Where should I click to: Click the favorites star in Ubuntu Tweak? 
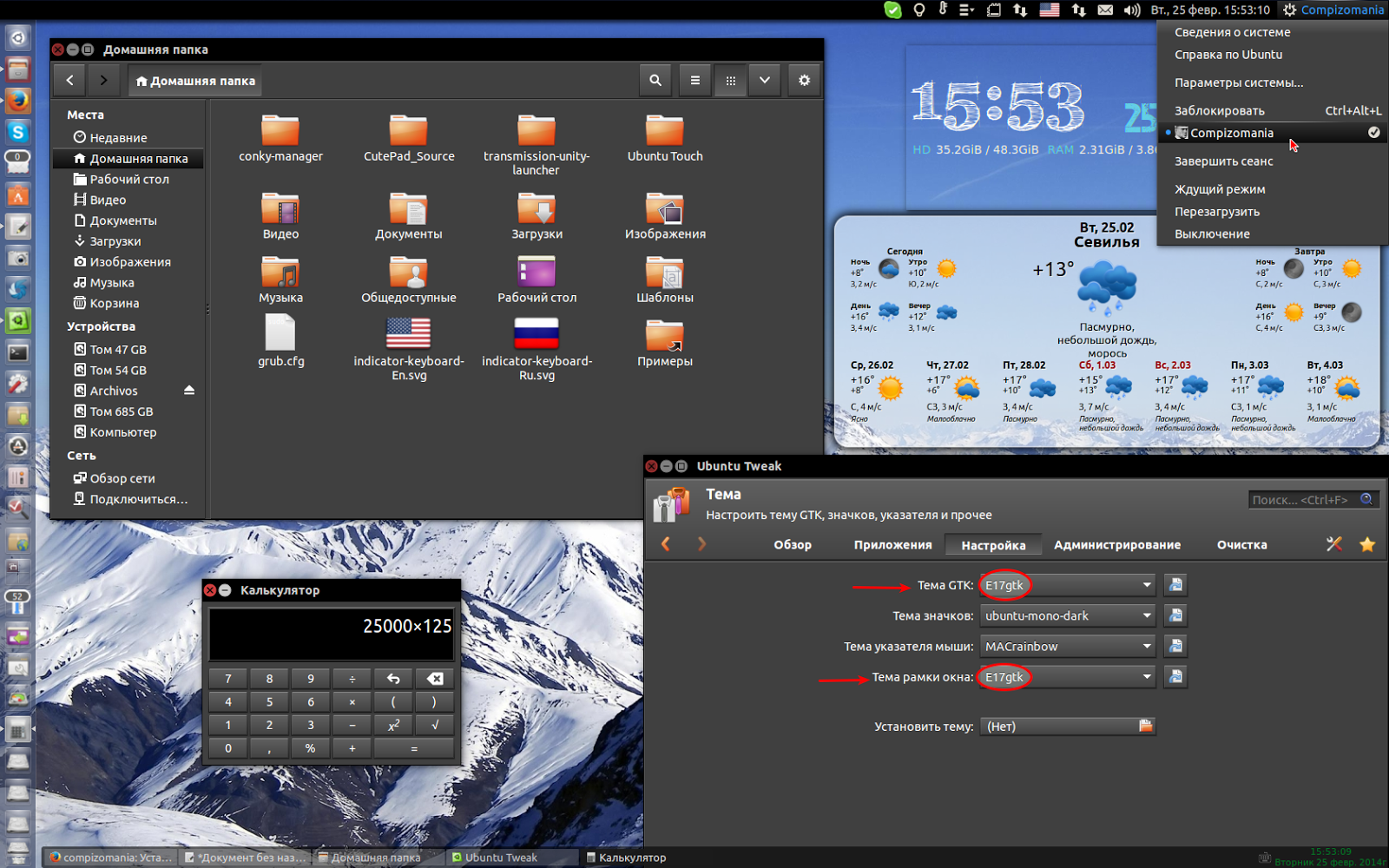click(x=1367, y=544)
